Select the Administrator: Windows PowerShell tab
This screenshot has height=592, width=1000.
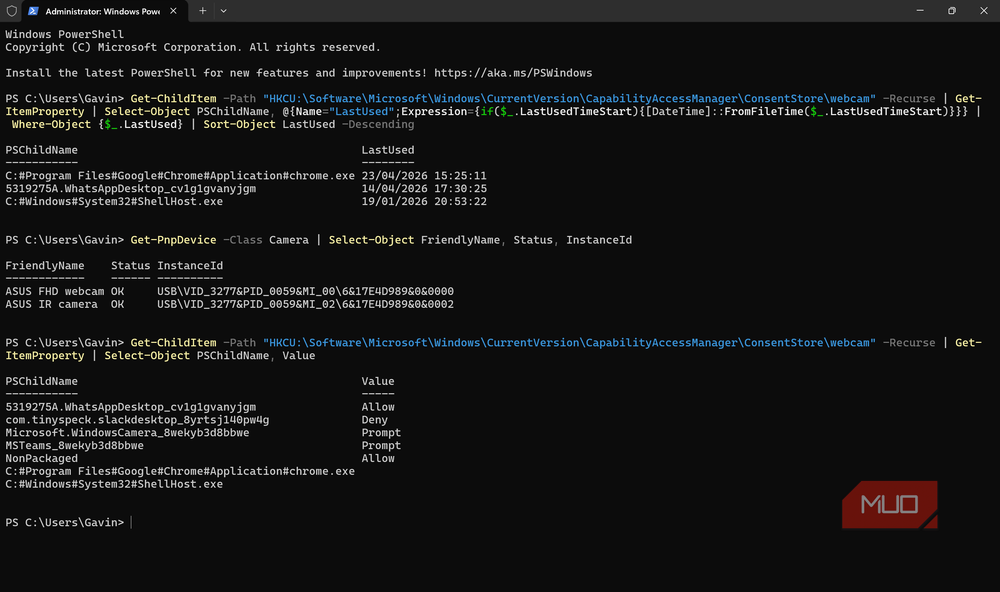point(105,11)
